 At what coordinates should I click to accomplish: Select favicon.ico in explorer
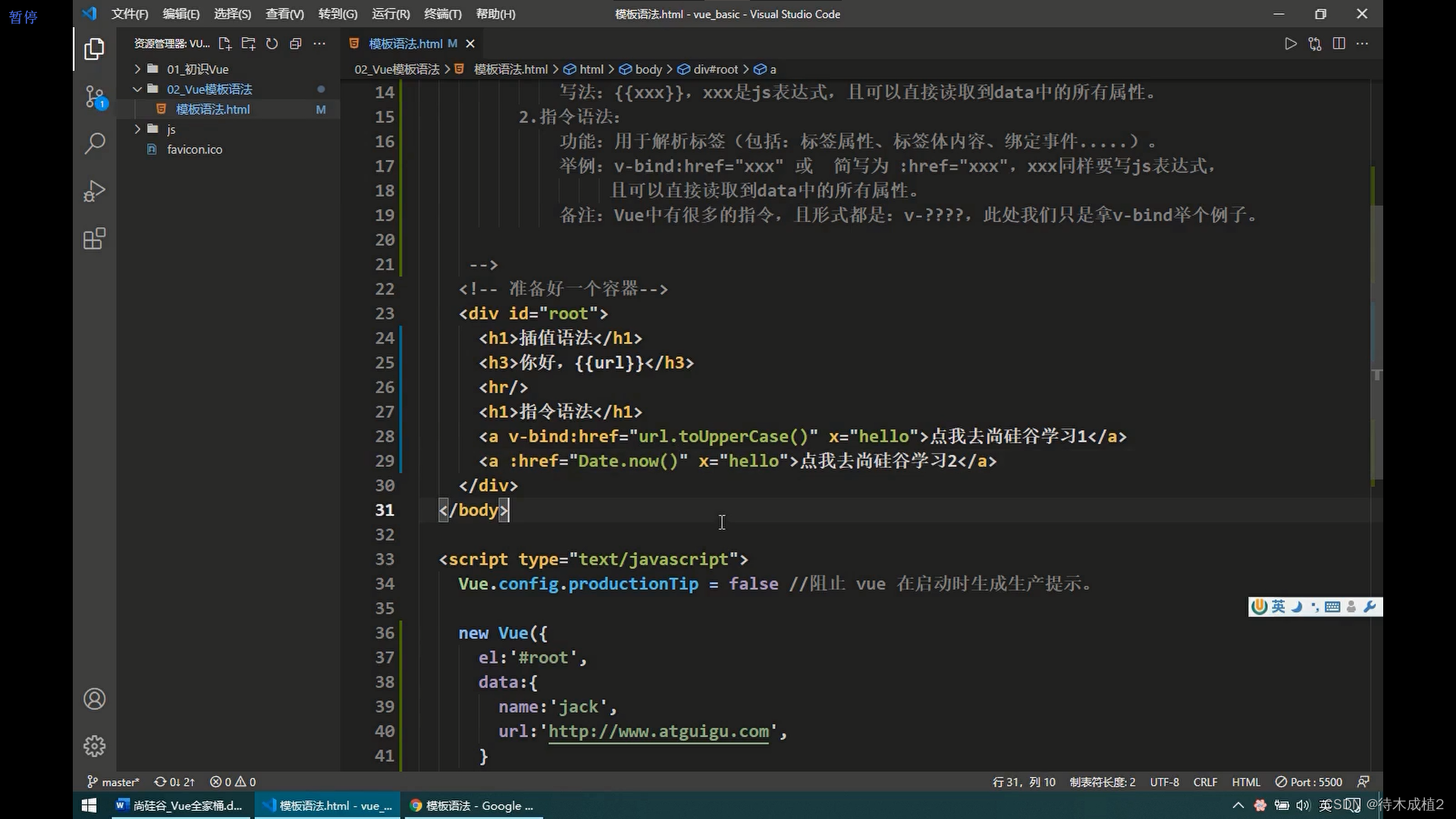click(x=227, y=149)
